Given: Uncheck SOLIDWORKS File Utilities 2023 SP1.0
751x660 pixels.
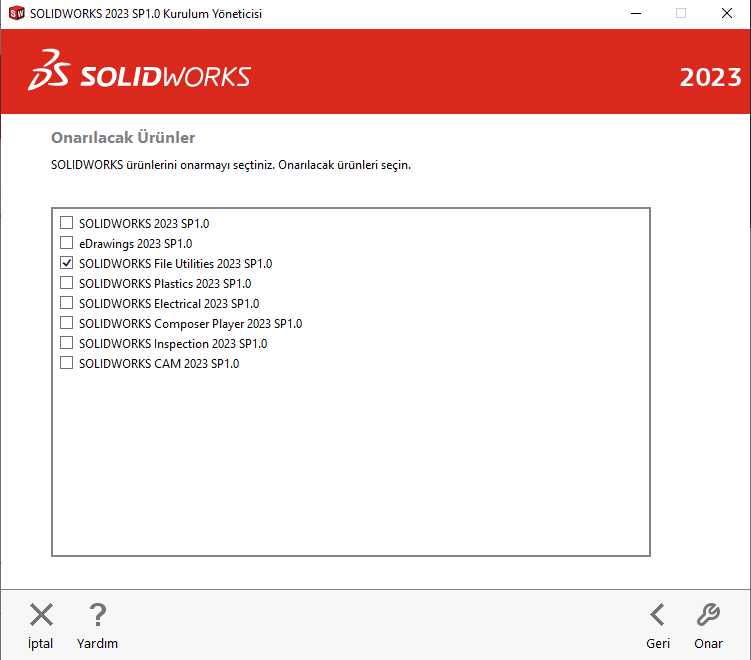Looking at the screenshot, I should [67, 263].
